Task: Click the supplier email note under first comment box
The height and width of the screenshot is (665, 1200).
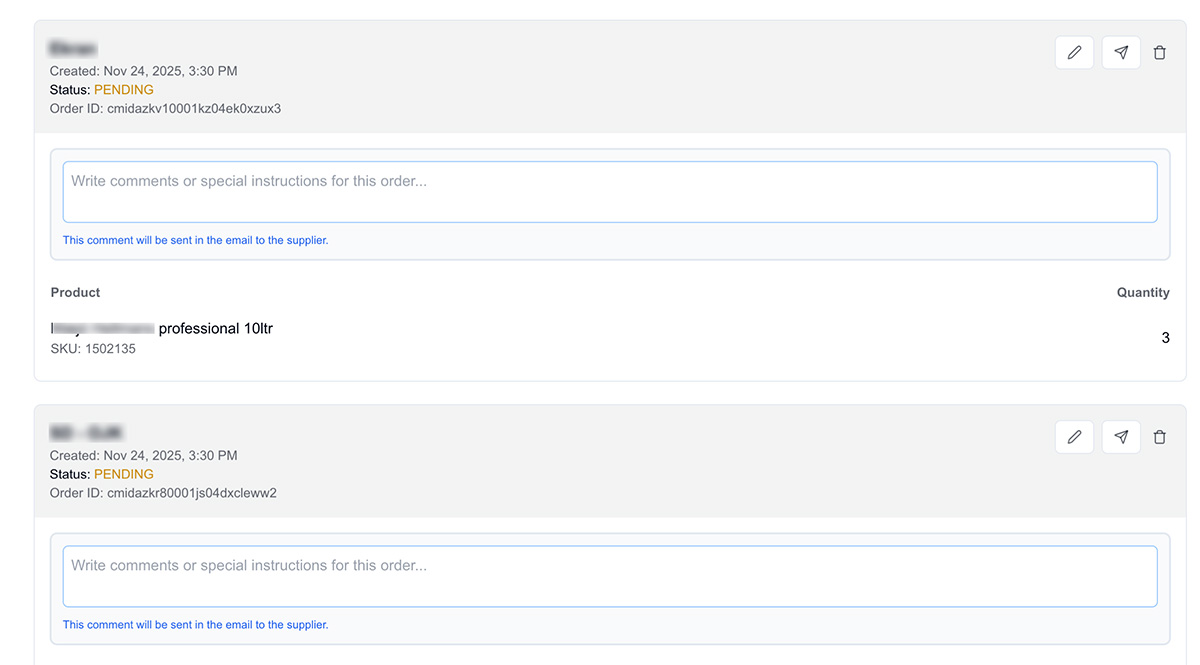Action: 195,240
